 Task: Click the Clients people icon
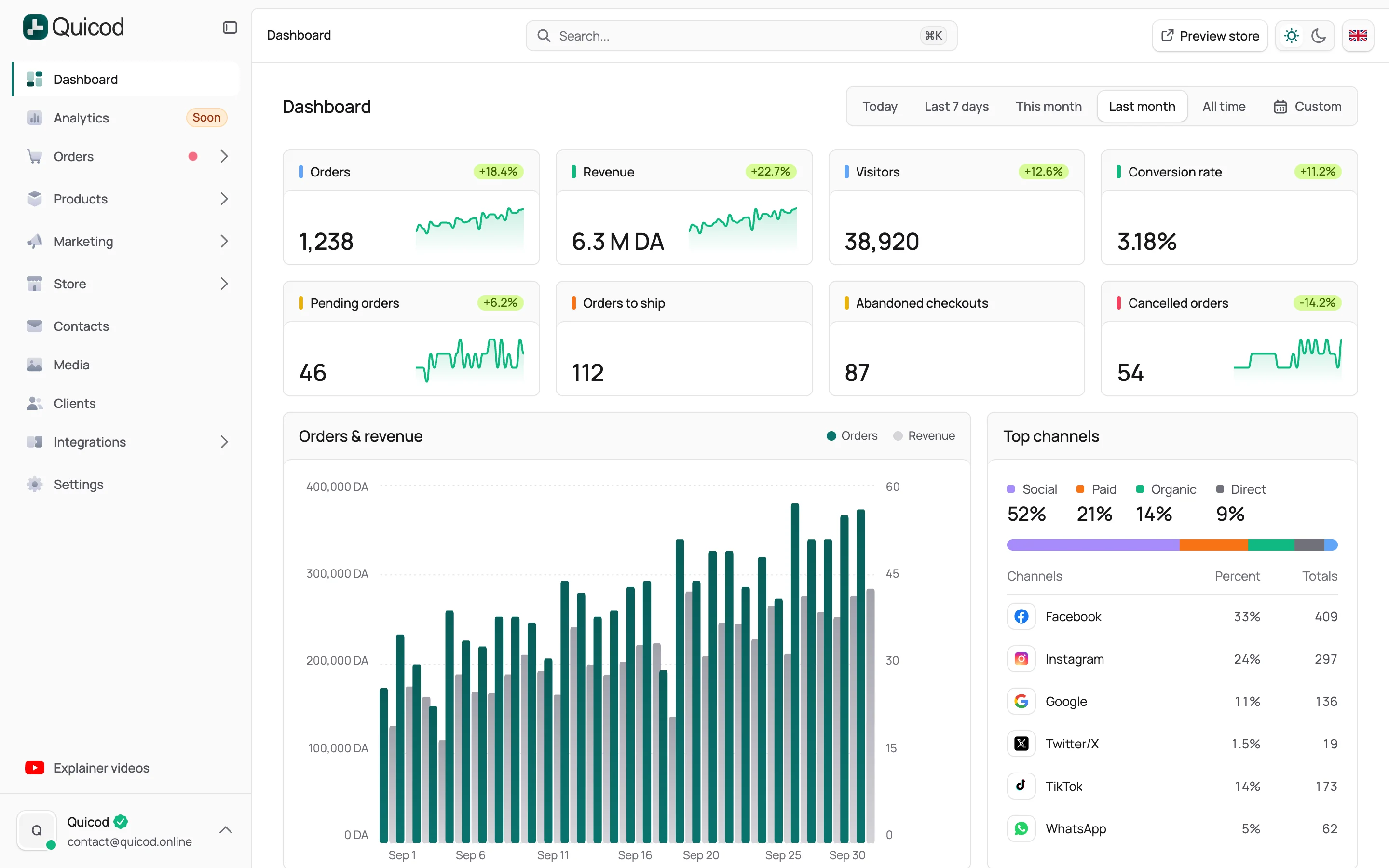(34, 403)
